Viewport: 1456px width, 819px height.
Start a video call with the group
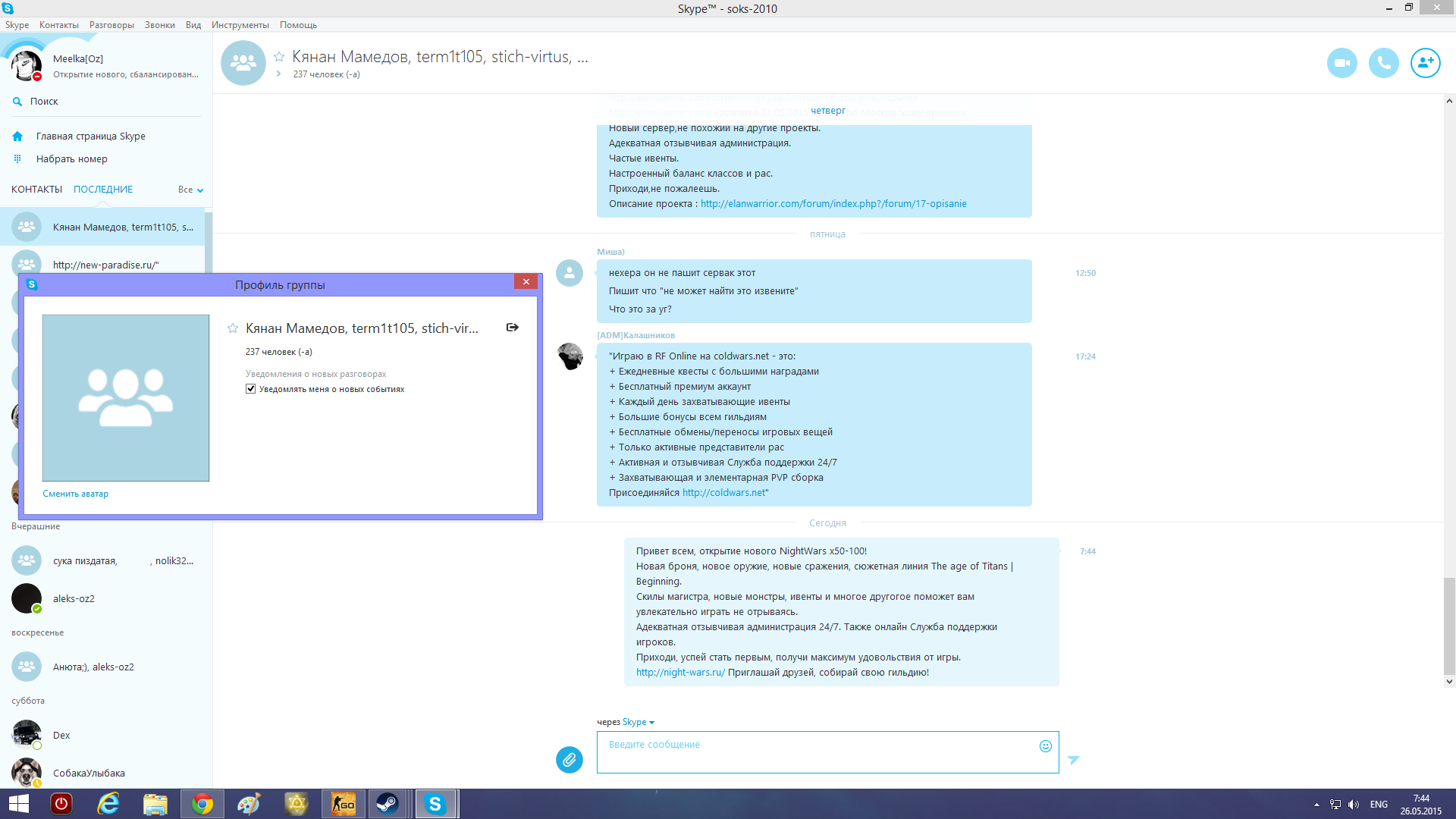coord(1341,63)
